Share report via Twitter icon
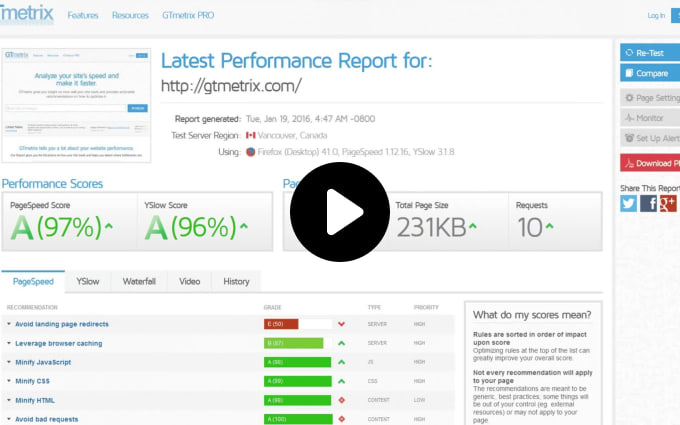The image size is (680, 425). click(628, 203)
